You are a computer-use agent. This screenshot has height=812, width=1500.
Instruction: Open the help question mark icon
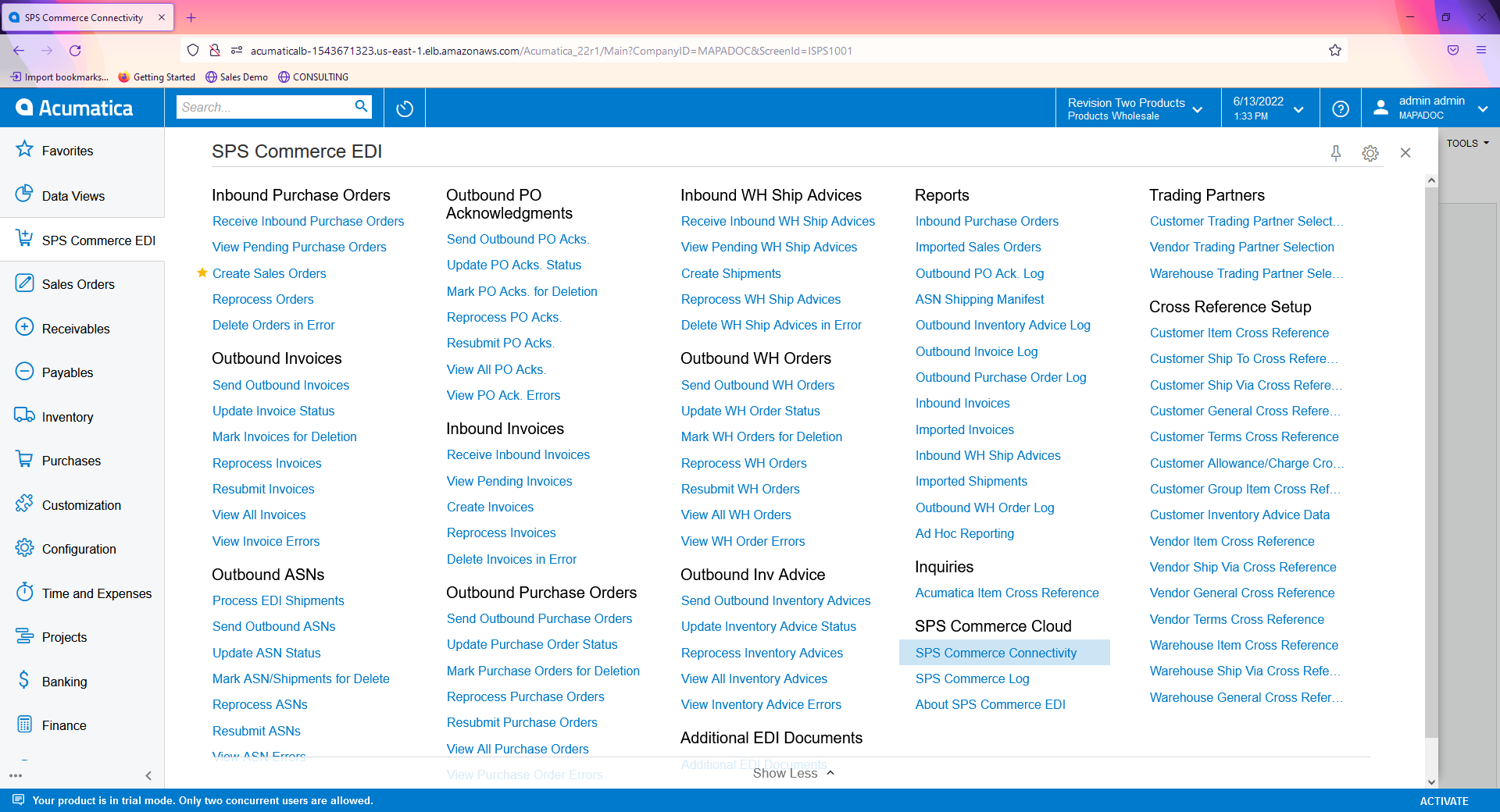click(x=1341, y=109)
